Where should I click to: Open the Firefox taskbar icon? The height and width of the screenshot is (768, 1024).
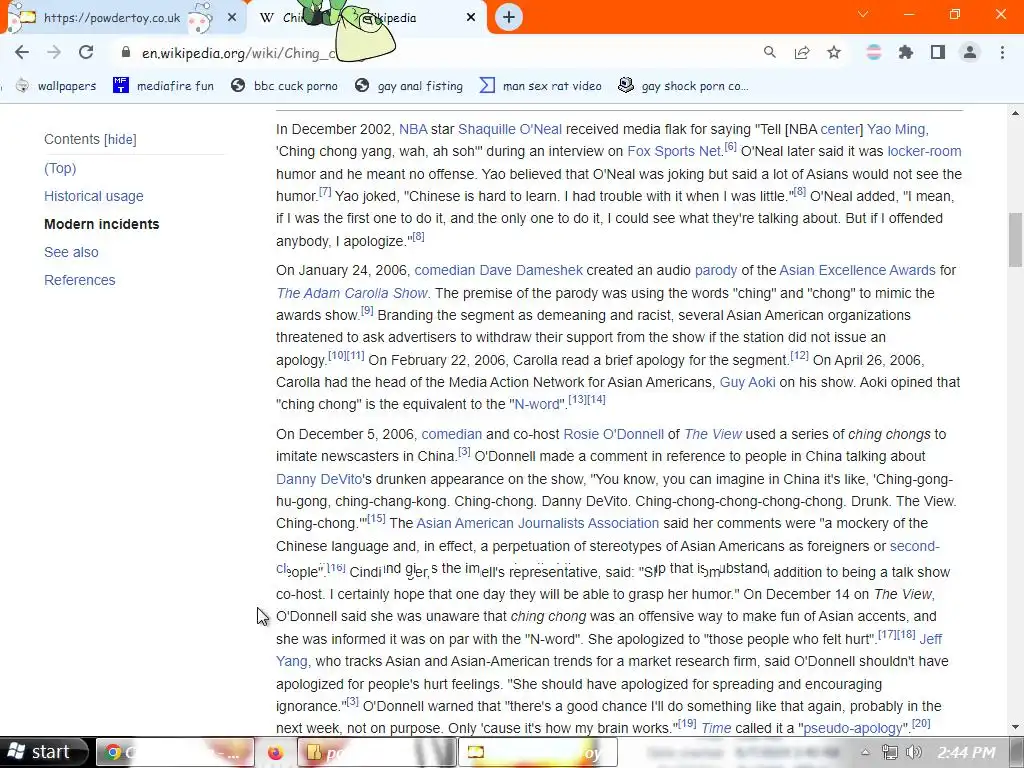pos(276,753)
